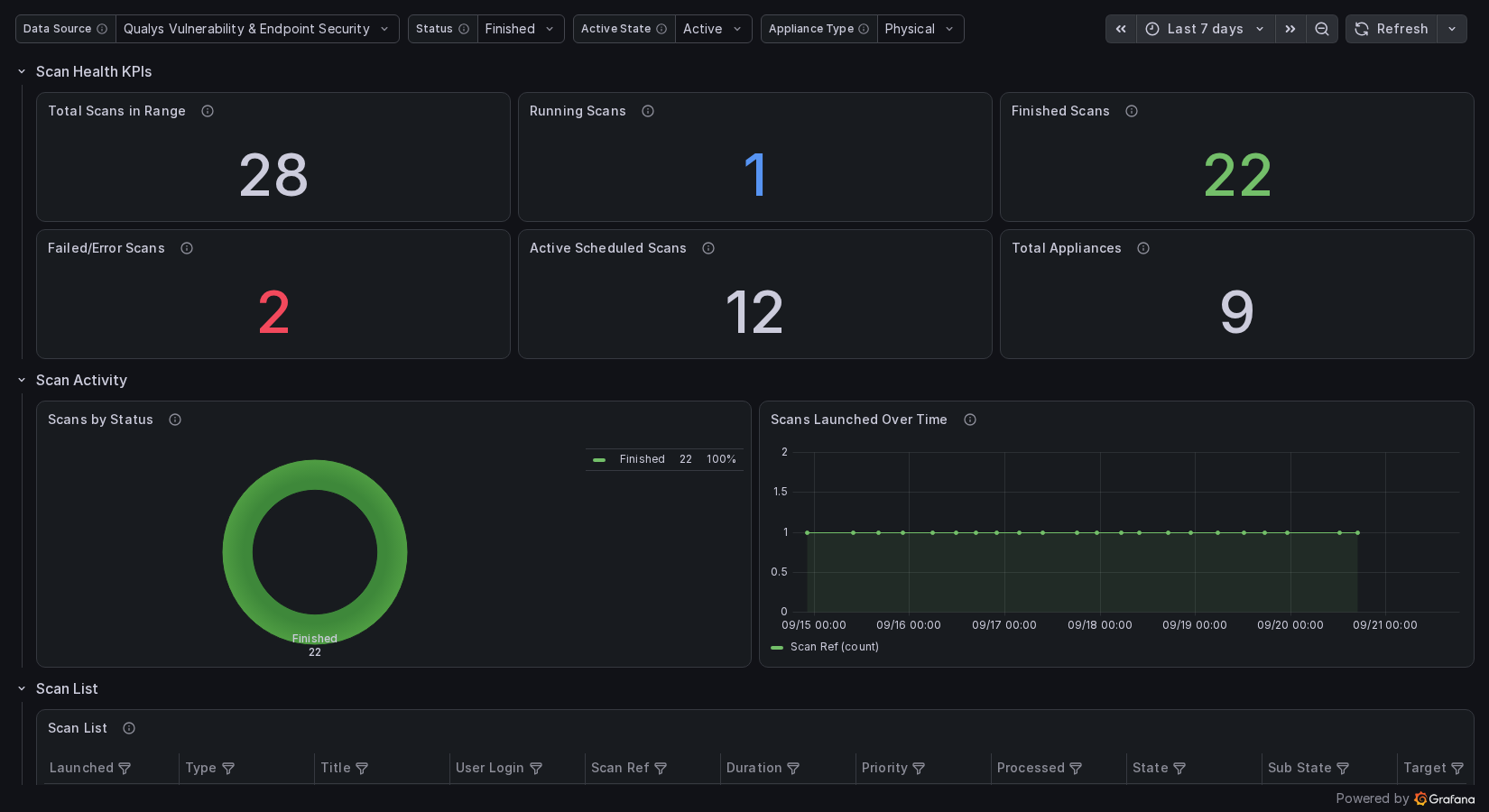This screenshot has height=812, width=1489.
Task: Open the Status filter dropdown showing Finished
Action: [521, 29]
